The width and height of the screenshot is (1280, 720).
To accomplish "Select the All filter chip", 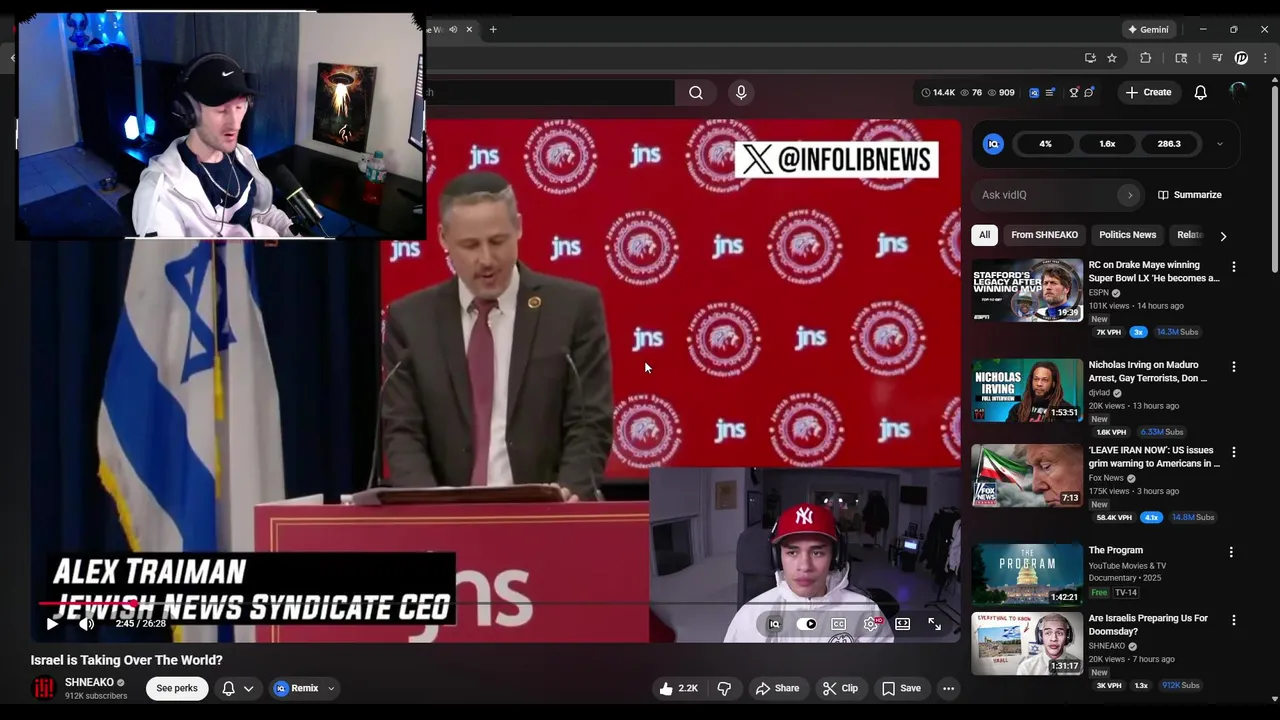I will point(984,235).
